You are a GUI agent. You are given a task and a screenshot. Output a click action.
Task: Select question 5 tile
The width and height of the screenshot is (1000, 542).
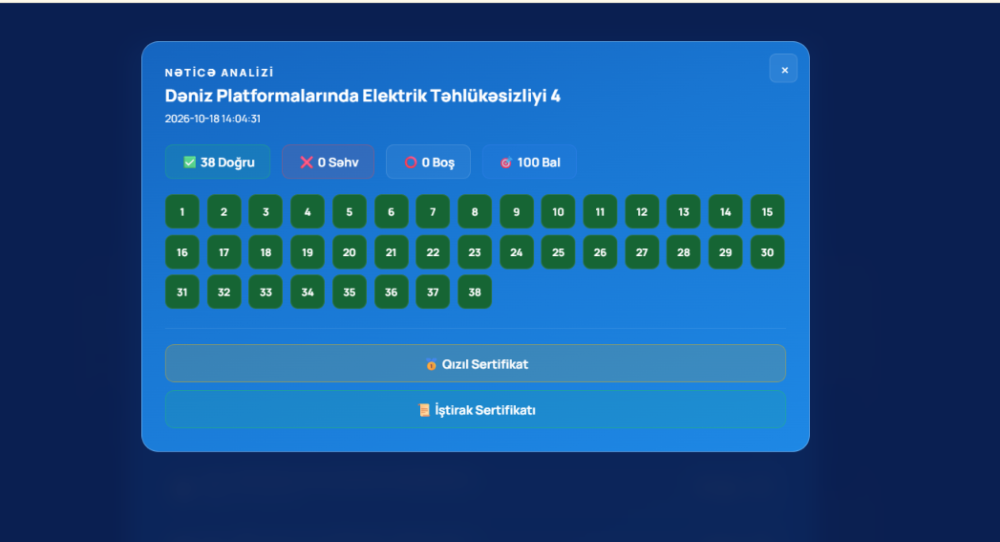pyautogui.click(x=349, y=212)
